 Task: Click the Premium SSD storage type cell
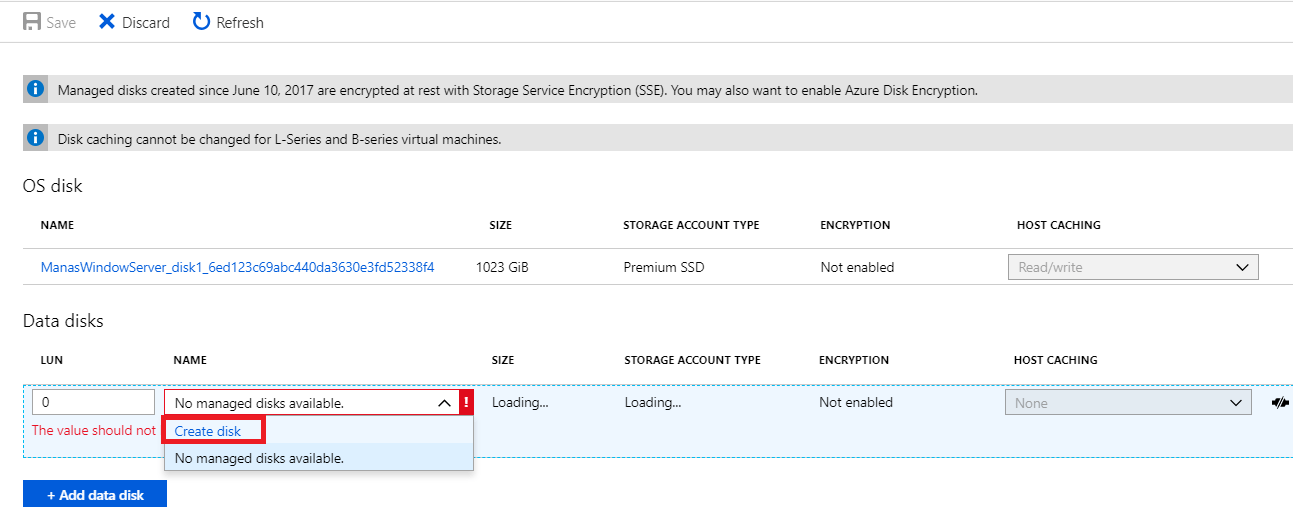664,267
